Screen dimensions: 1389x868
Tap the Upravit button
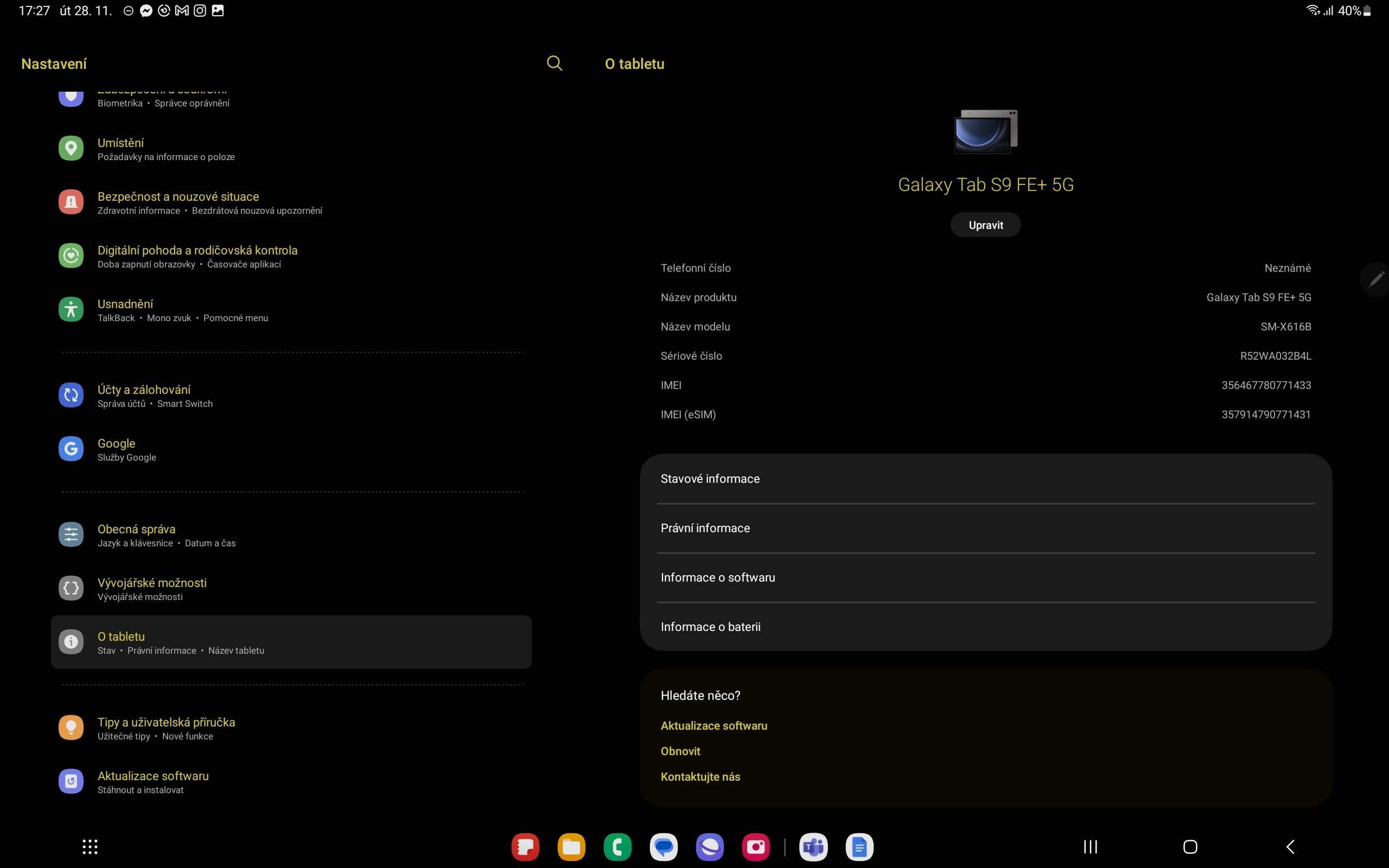click(985, 225)
